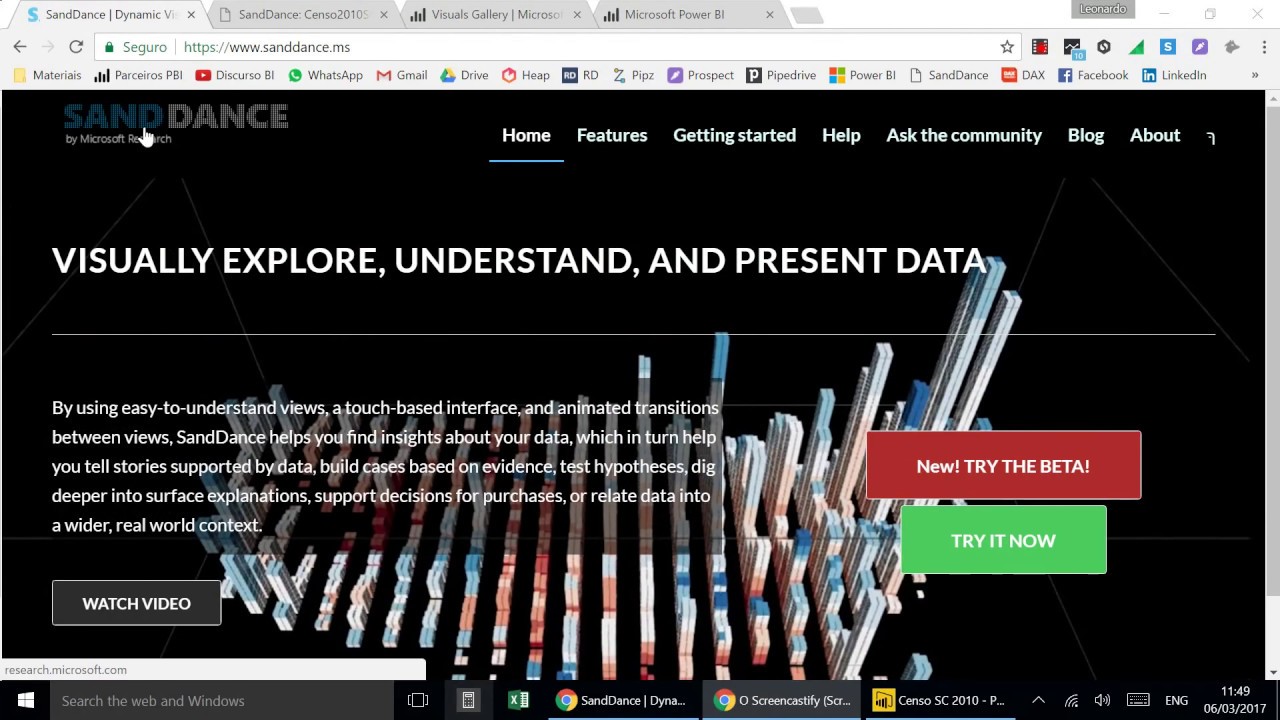
Task: Open the Gmail bookmark
Action: 402,75
